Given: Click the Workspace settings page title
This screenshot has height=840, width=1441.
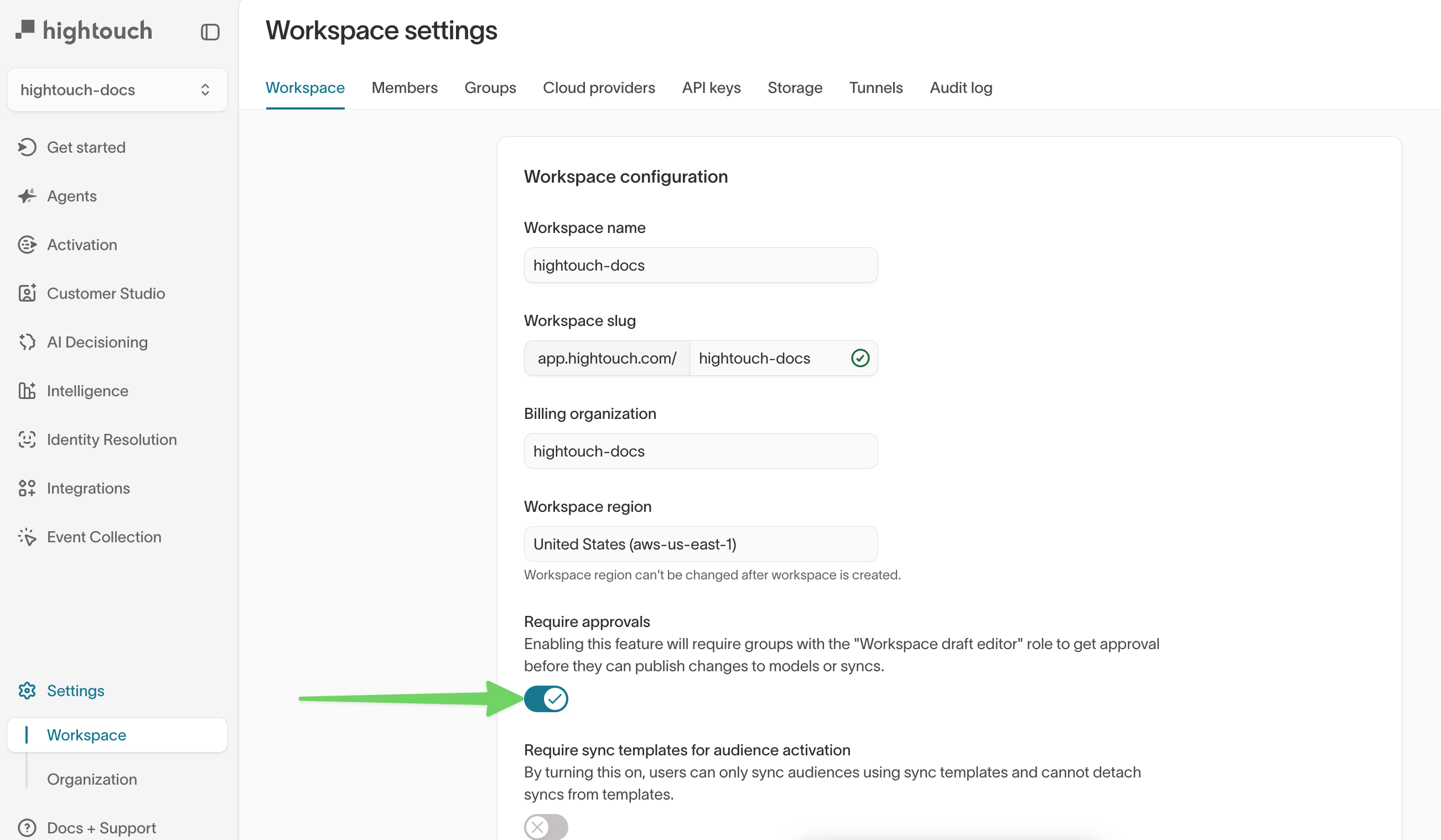Looking at the screenshot, I should point(381,30).
